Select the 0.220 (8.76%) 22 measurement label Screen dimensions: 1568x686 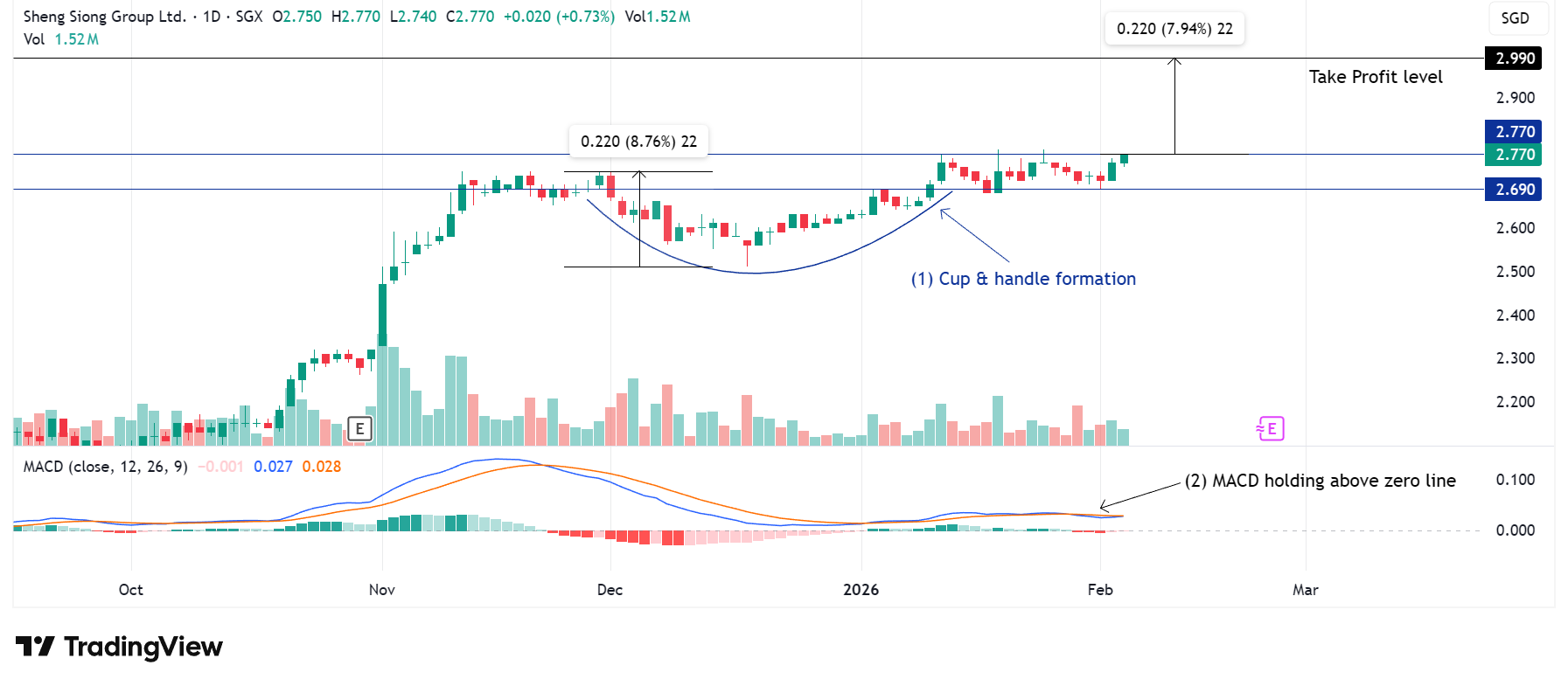[x=638, y=142]
